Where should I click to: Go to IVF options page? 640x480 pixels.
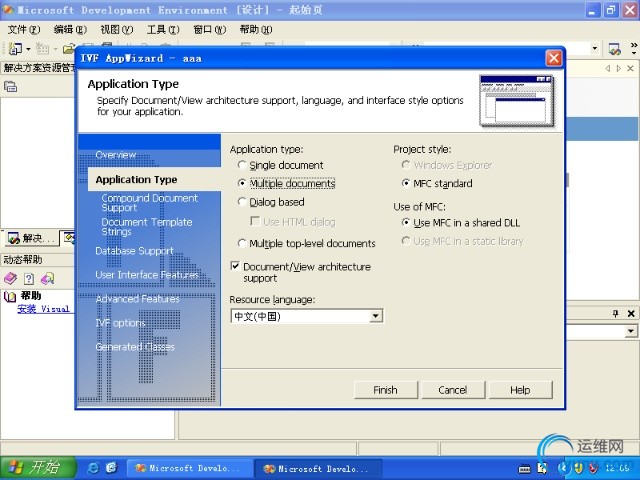pos(120,323)
